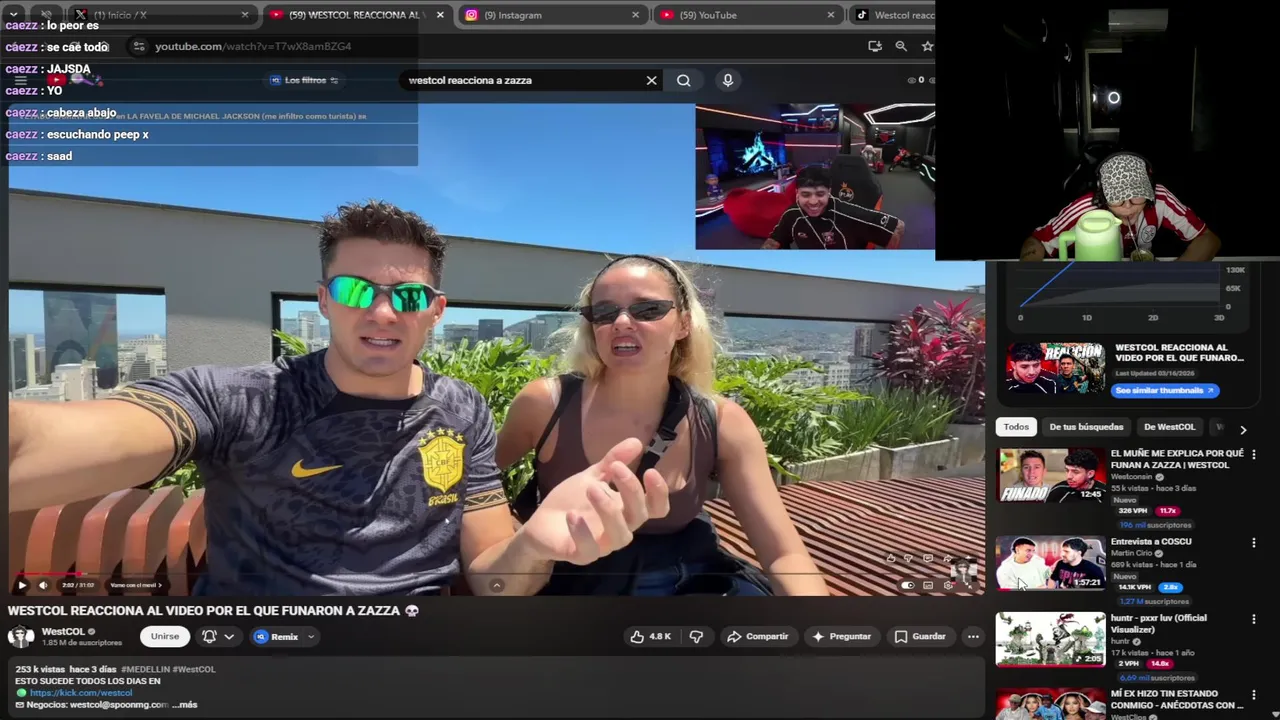1280x720 pixels.
Task: Click the chapter label next to the timestamp
Action: point(135,585)
